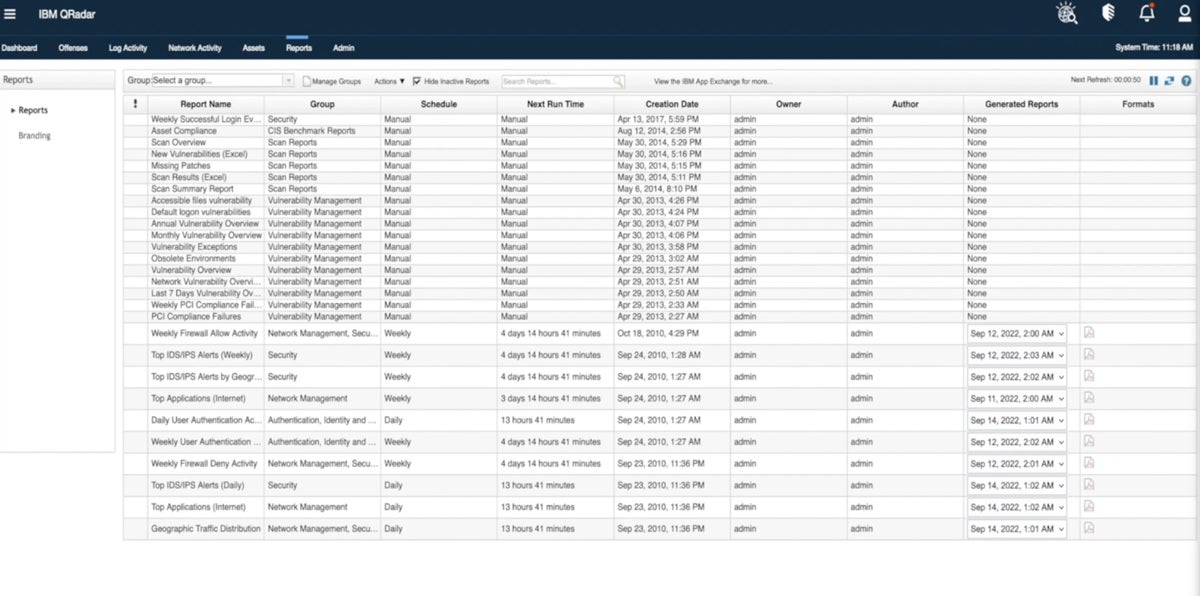Open PDF for Weekly Firewall Allow Activity
This screenshot has height=596, width=1200.
[1089, 332]
